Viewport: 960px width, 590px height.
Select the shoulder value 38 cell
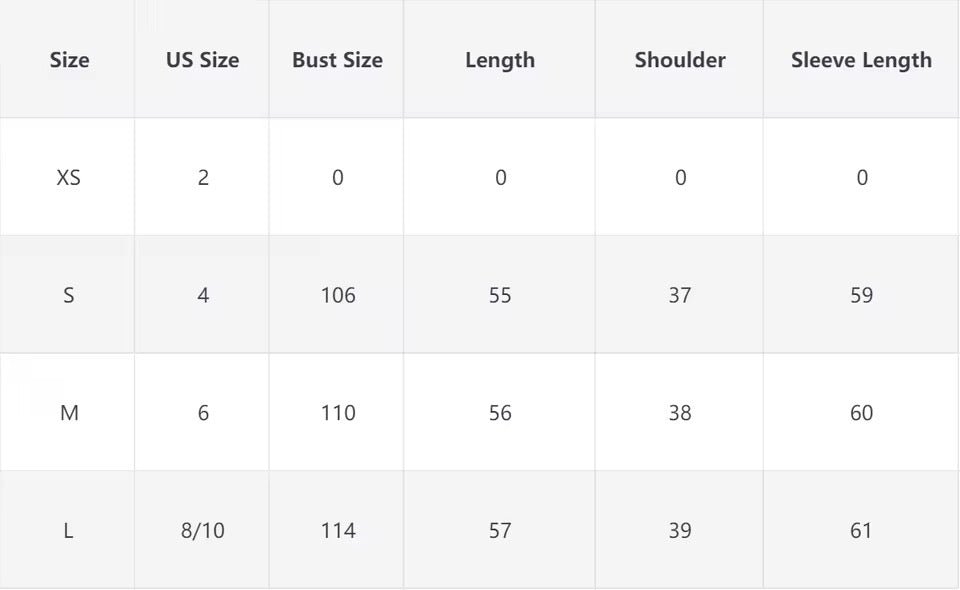coord(680,413)
